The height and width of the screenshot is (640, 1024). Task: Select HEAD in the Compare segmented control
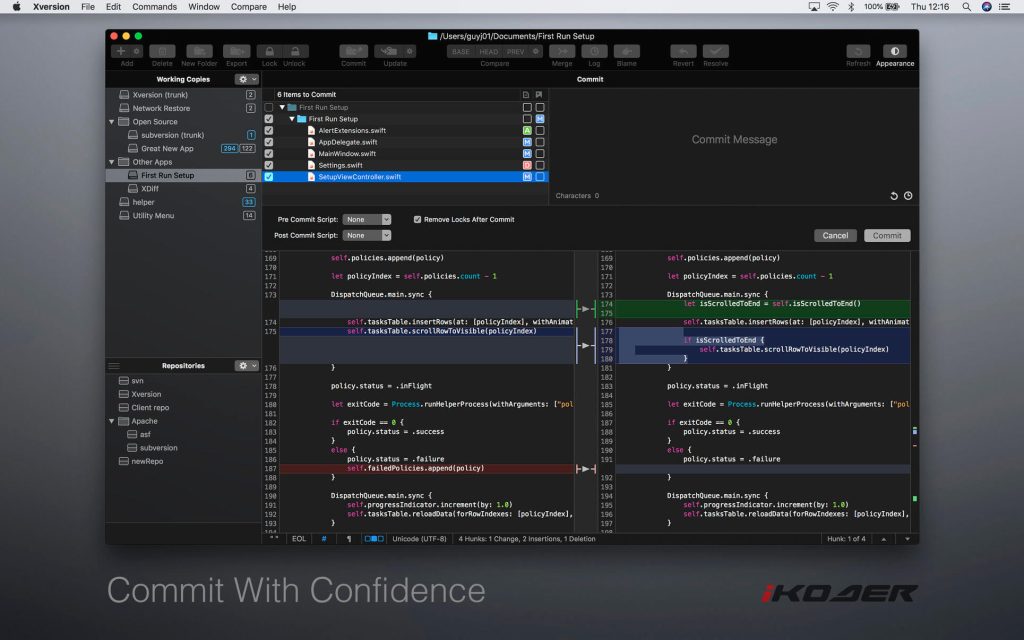(489, 51)
